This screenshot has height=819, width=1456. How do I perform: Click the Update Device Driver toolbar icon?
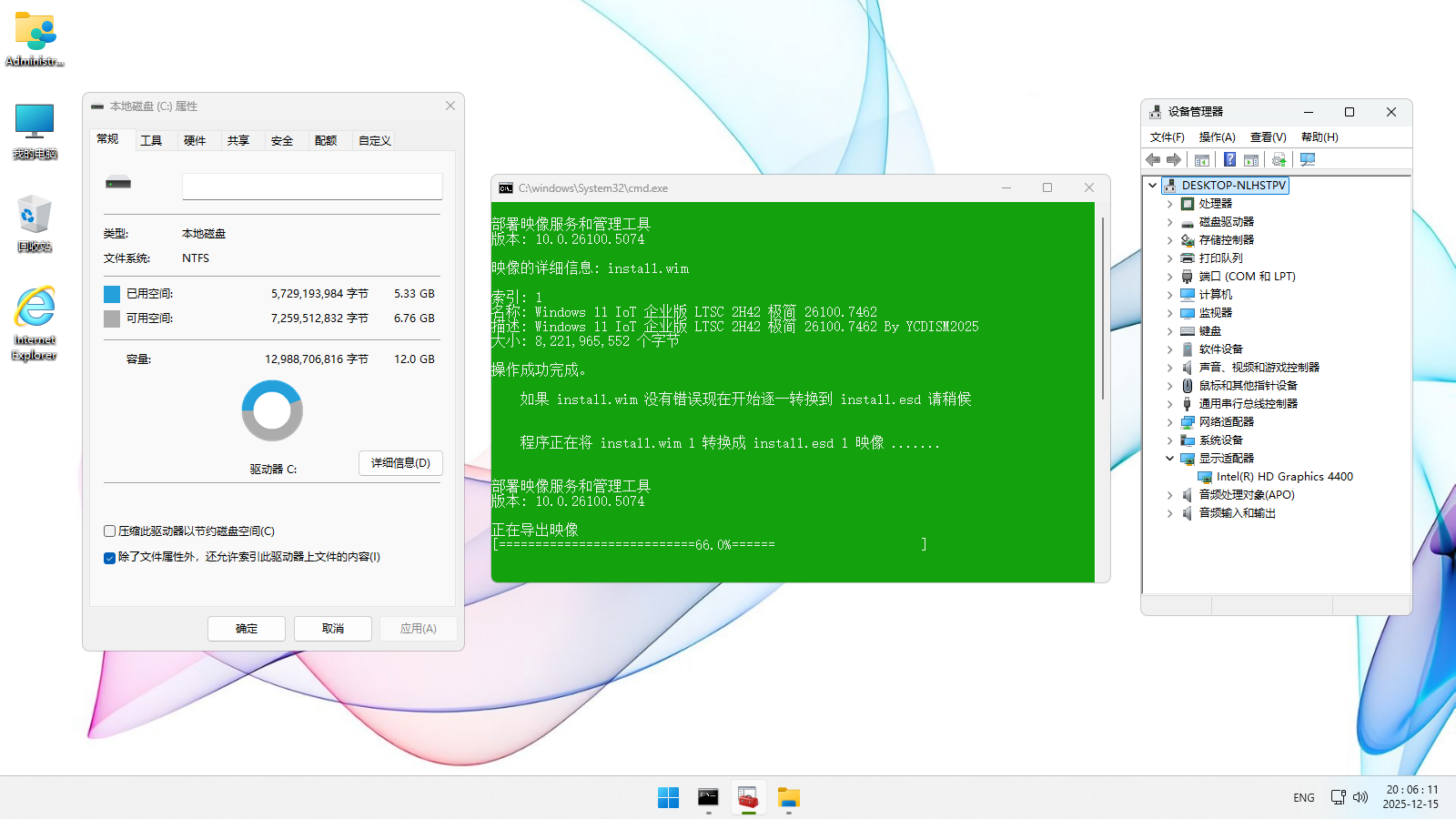[1279, 160]
